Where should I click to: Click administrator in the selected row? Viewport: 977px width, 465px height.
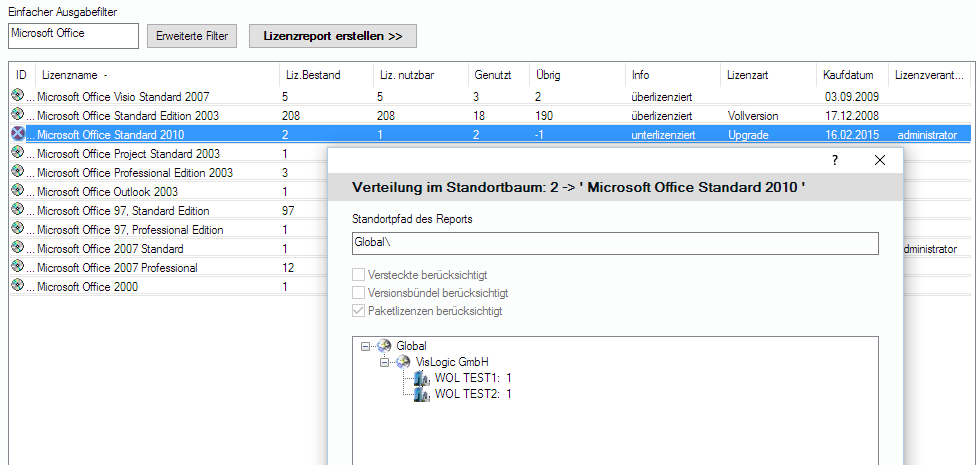click(x=927, y=134)
